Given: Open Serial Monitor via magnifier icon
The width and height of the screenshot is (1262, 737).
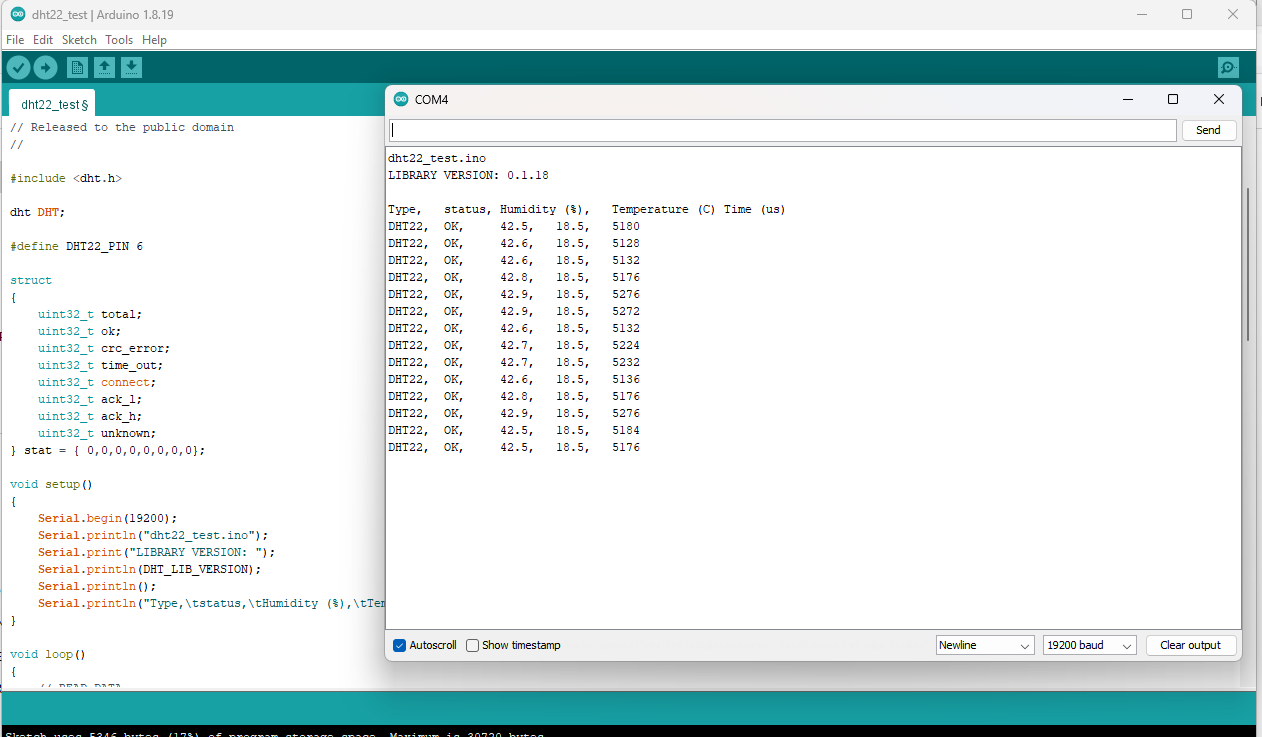Looking at the screenshot, I should 1228,67.
